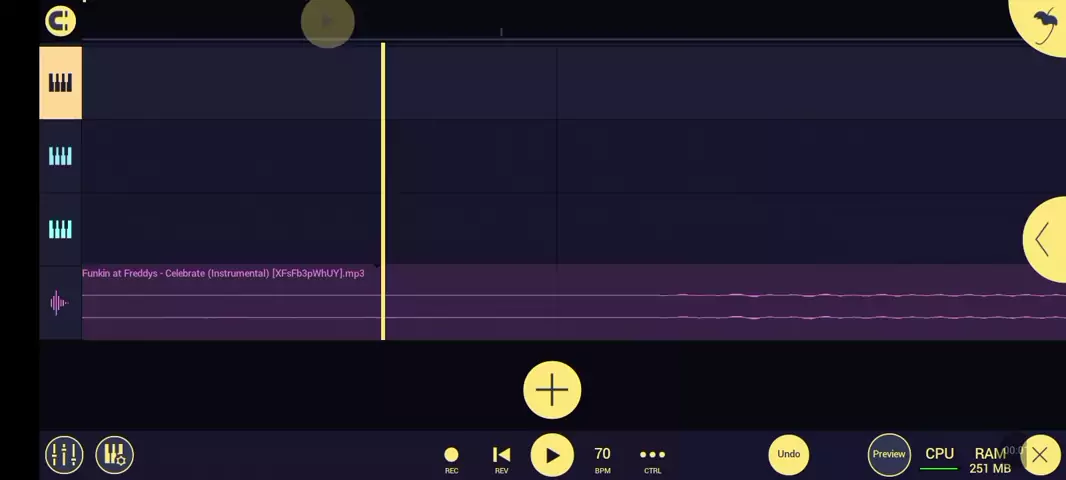Select the second piano instrument track

click(x=60, y=156)
